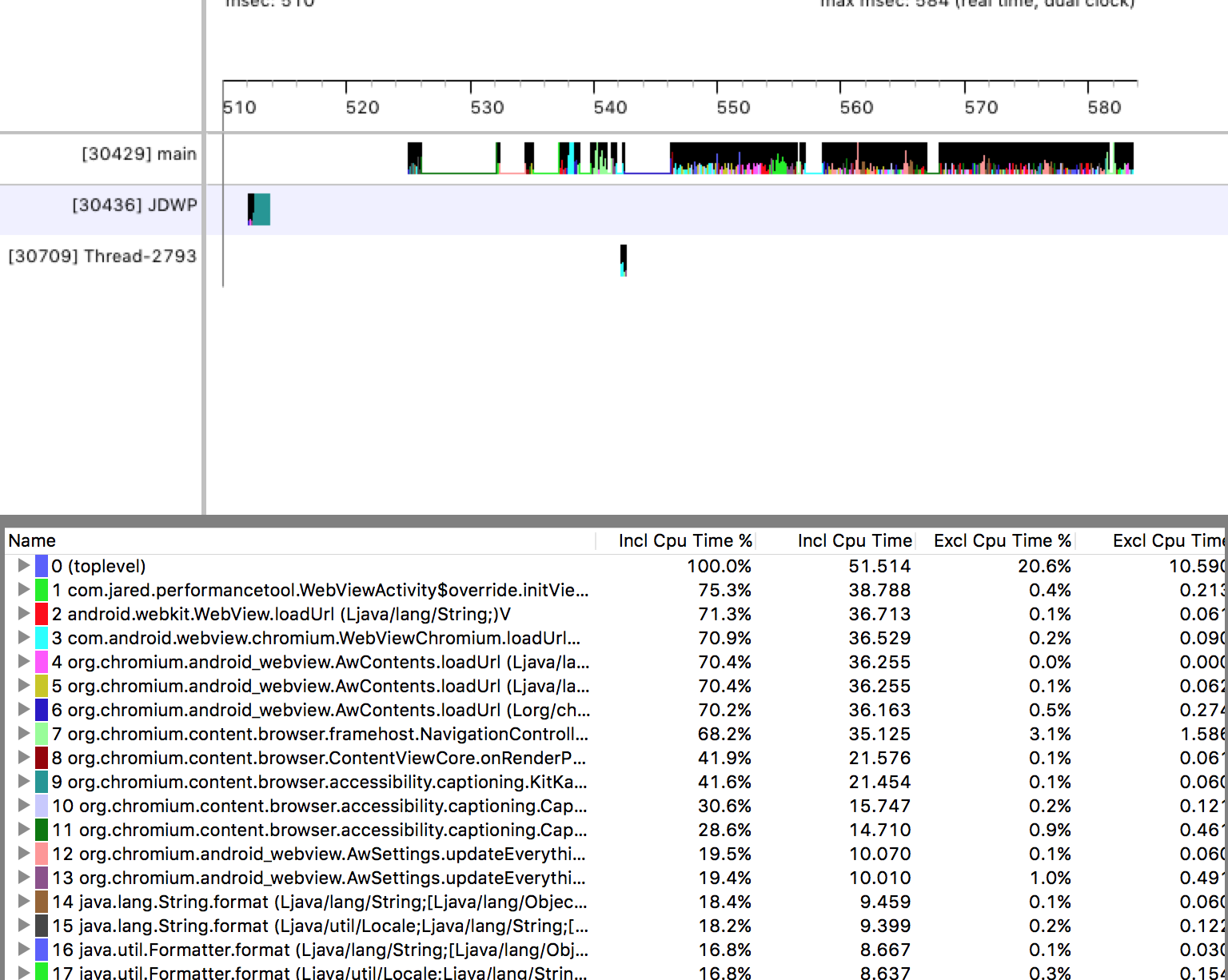Click the teal JDWP activity block in timeline
1228x980 pixels.
pyautogui.click(x=261, y=209)
